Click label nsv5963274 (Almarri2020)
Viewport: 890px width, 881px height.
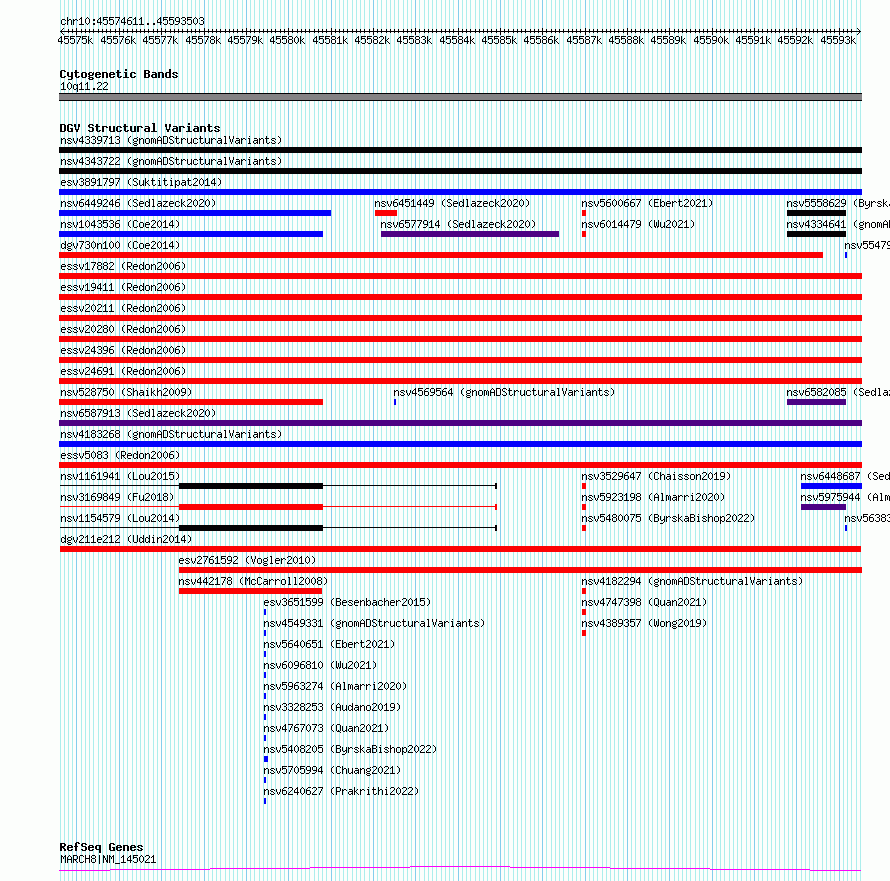click(x=335, y=686)
